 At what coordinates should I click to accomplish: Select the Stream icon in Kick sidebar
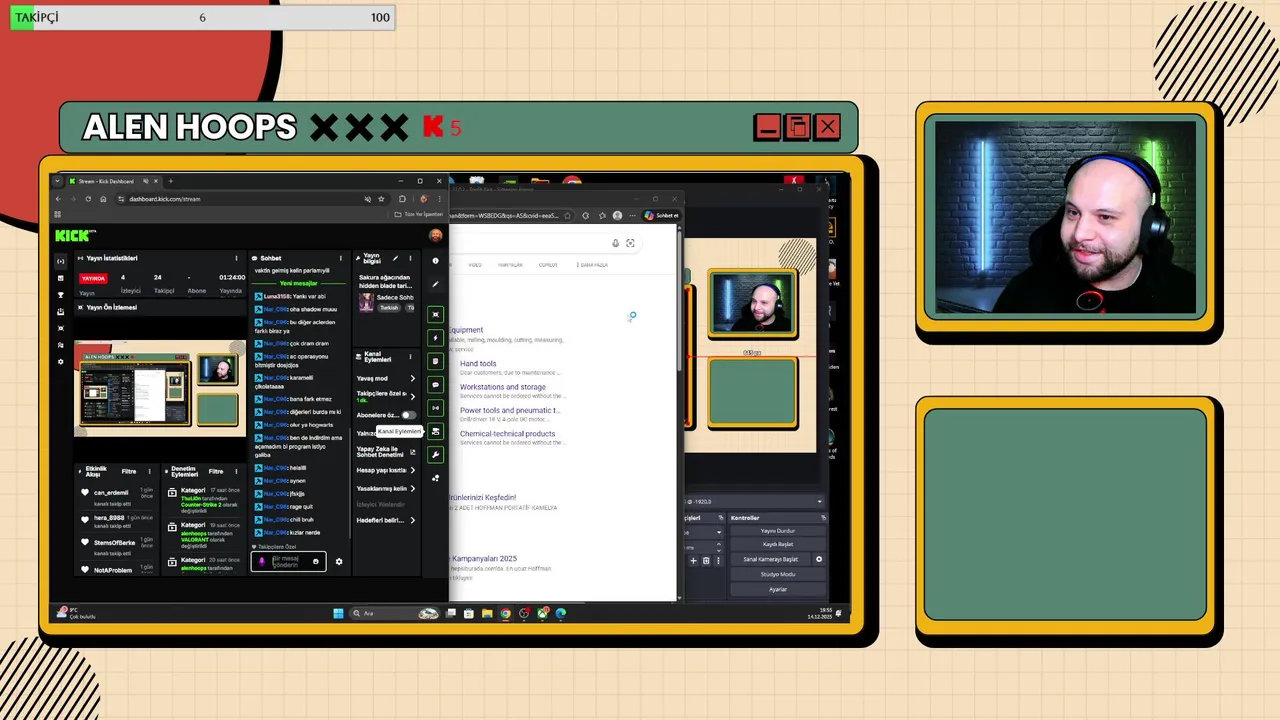61,261
